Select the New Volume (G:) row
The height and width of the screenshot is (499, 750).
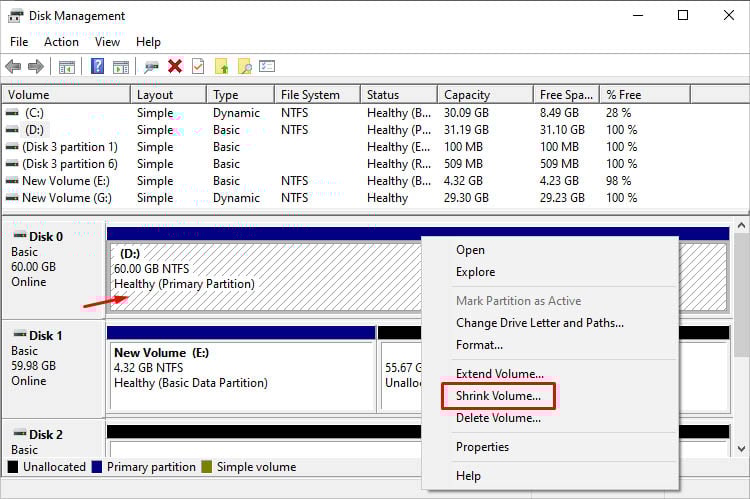pyautogui.click(x=66, y=198)
